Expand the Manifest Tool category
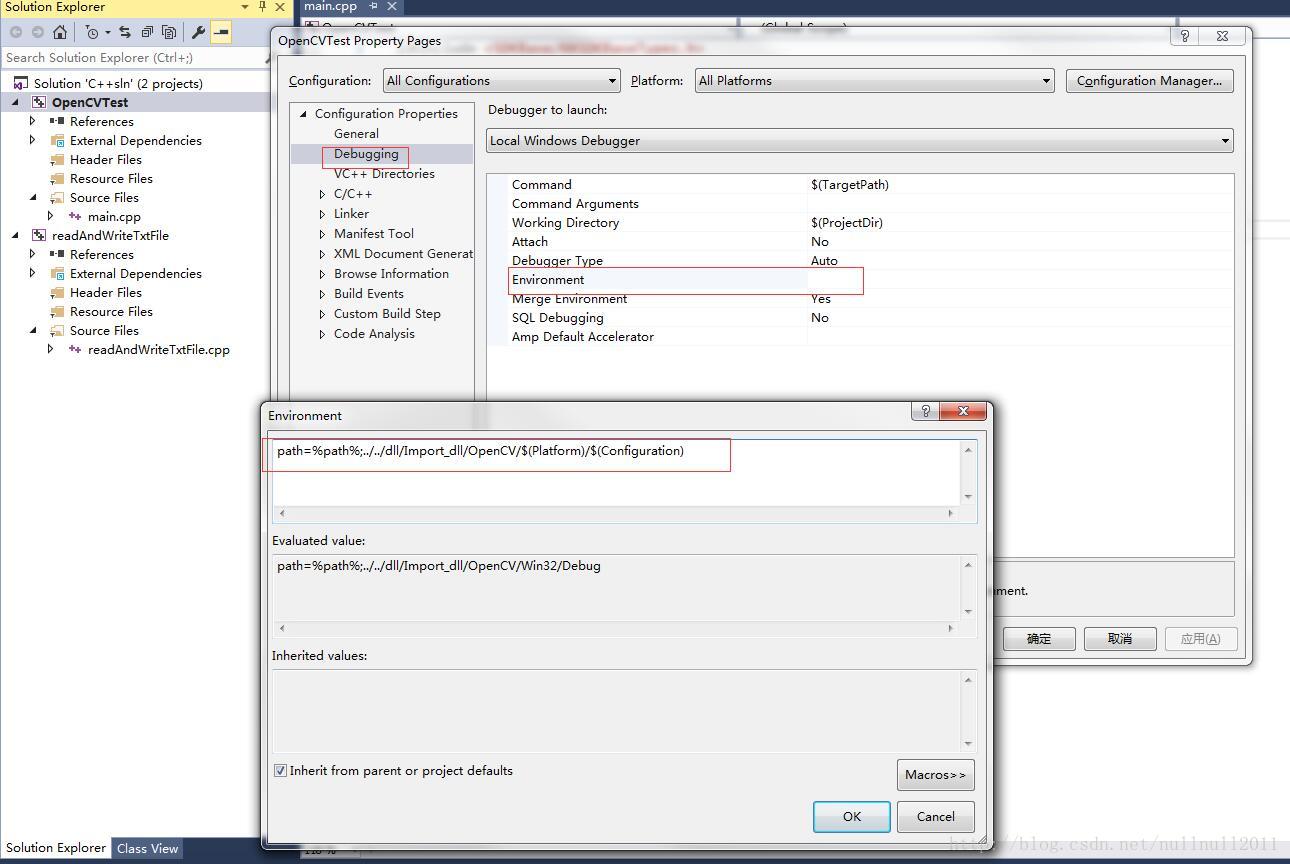Screen dimensions: 1290x864 coord(322,234)
